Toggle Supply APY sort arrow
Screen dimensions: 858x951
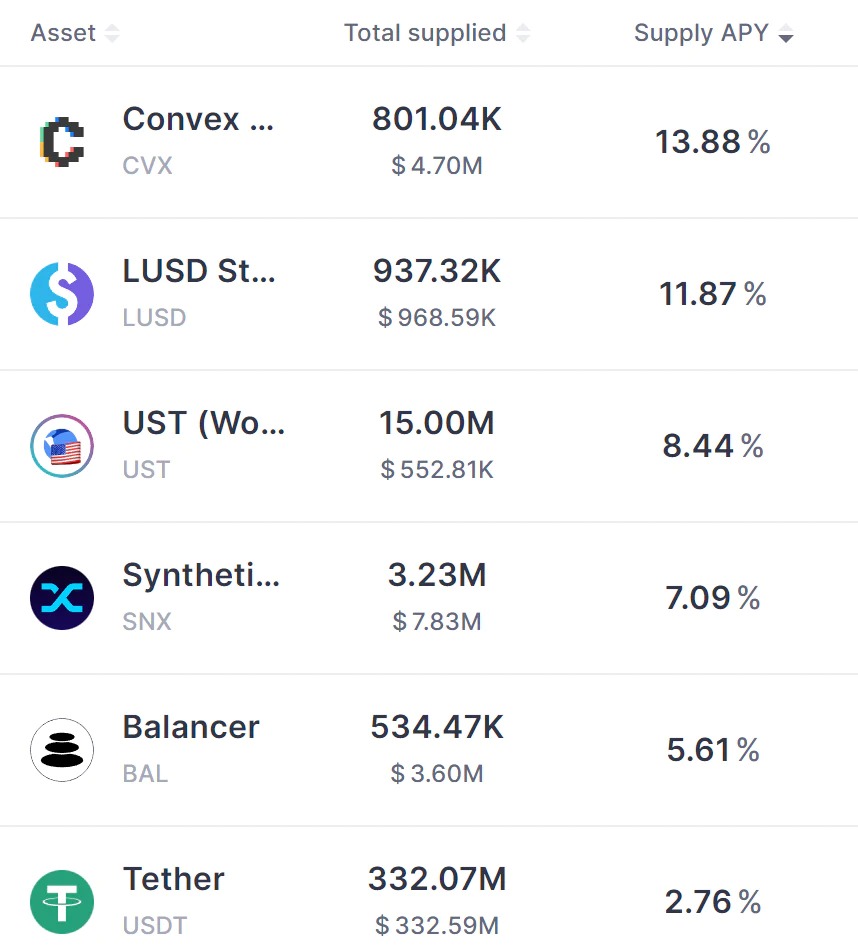pos(786,35)
